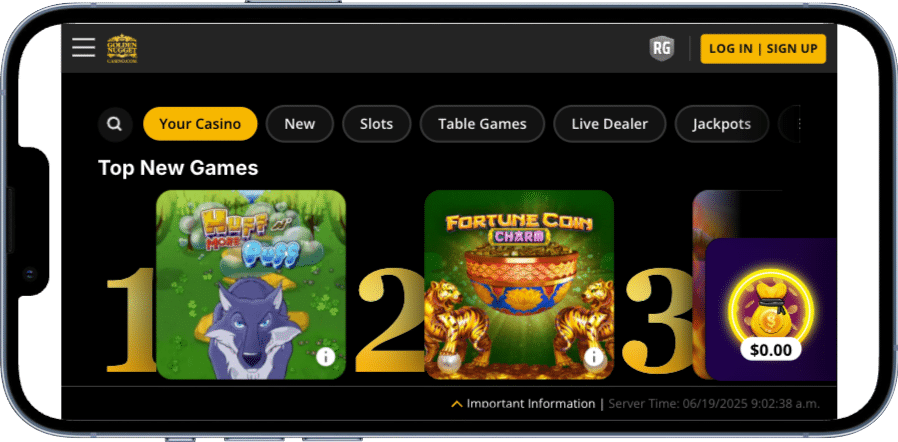Launch the Huff N' More Puff game thumbnail

tap(251, 285)
